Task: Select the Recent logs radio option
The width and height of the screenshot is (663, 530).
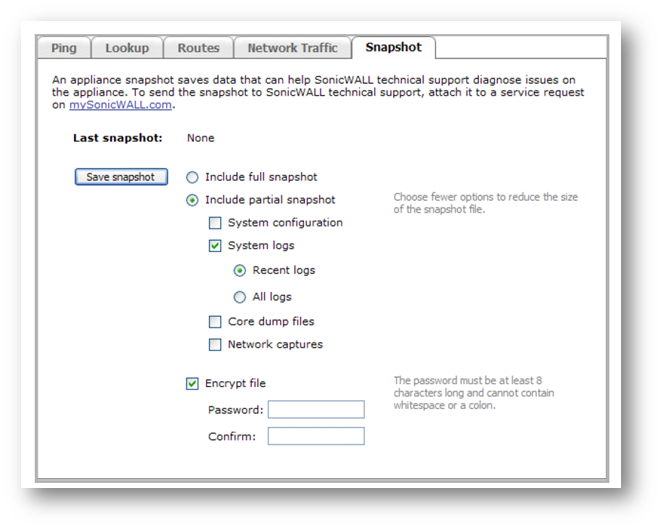Action: (x=239, y=271)
